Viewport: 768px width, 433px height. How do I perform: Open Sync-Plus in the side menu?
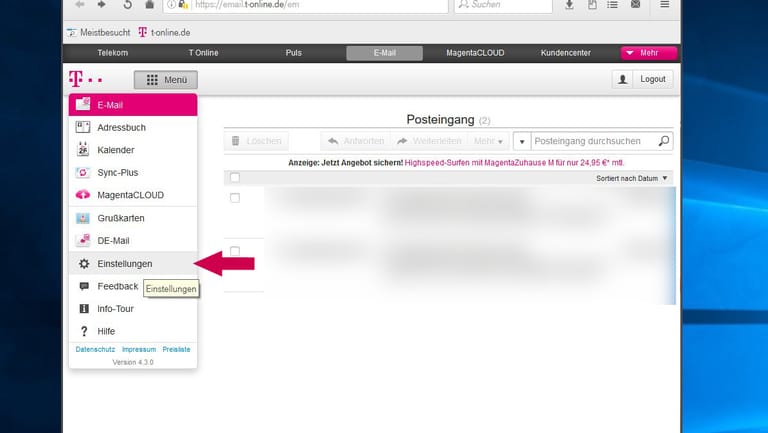pyautogui.click(x=133, y=172)
